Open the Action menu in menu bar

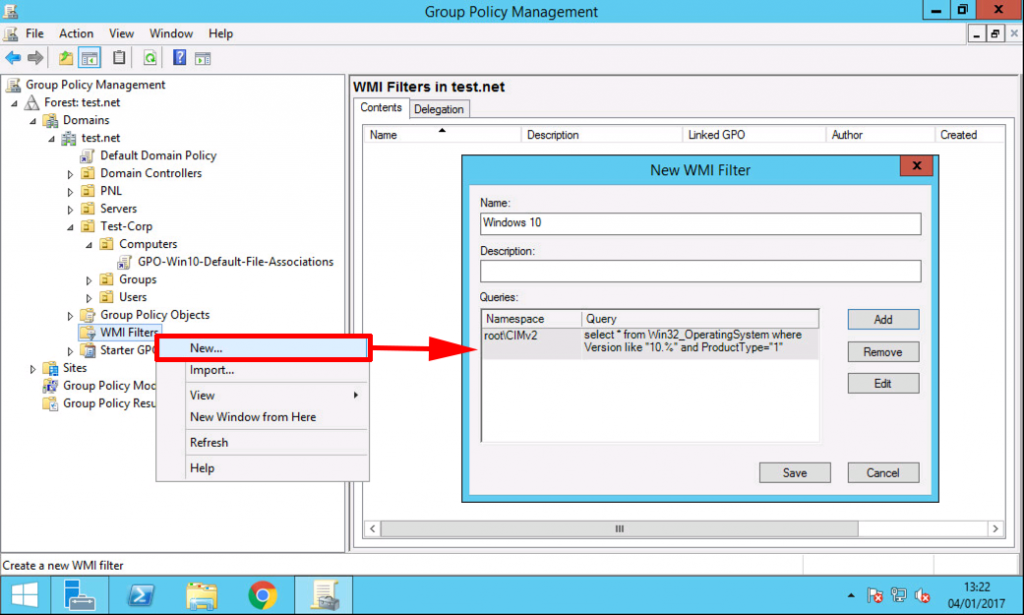(x=76, y=33)
